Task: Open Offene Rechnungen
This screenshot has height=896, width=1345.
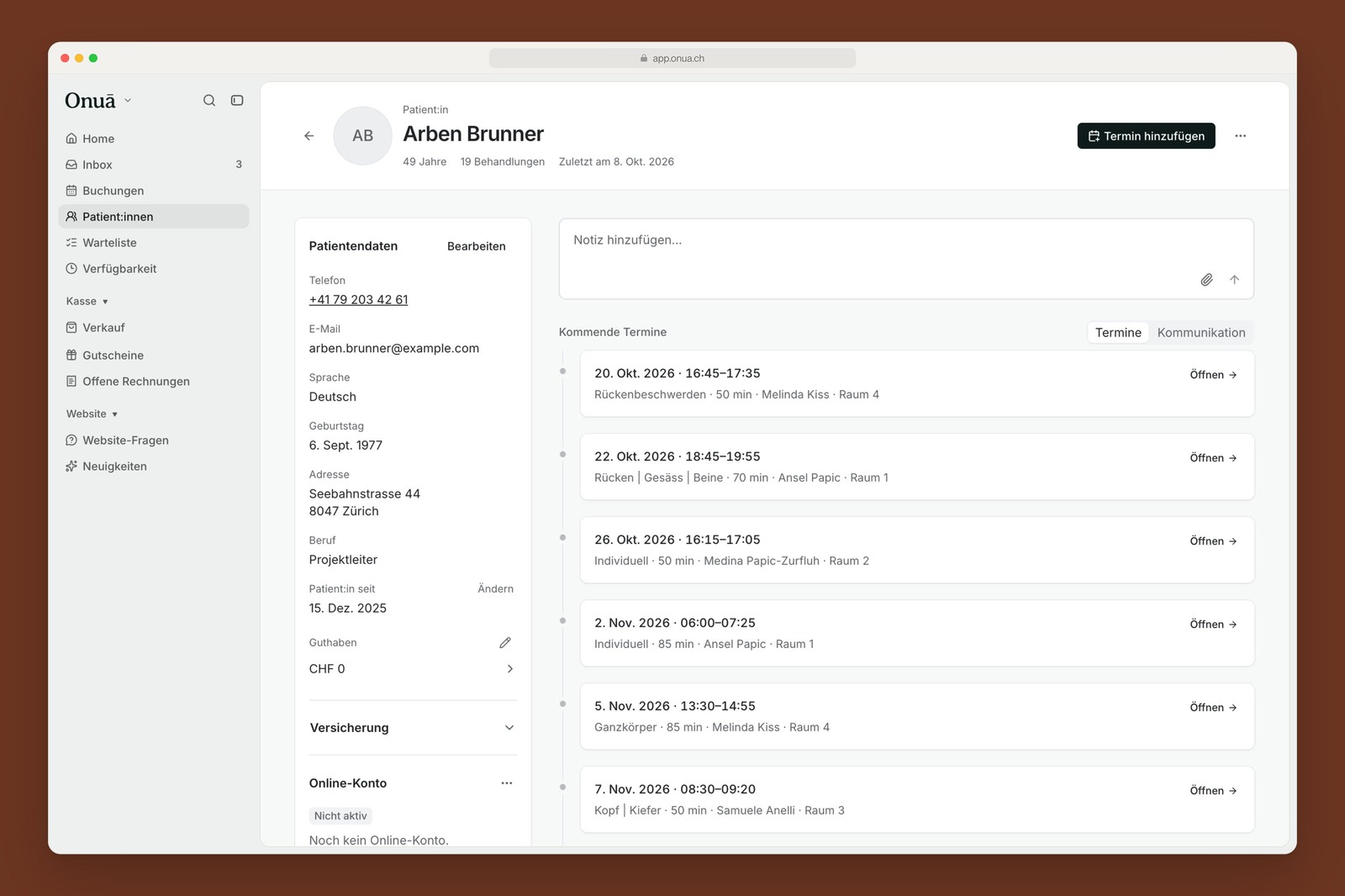Action: tap(154, 381)
